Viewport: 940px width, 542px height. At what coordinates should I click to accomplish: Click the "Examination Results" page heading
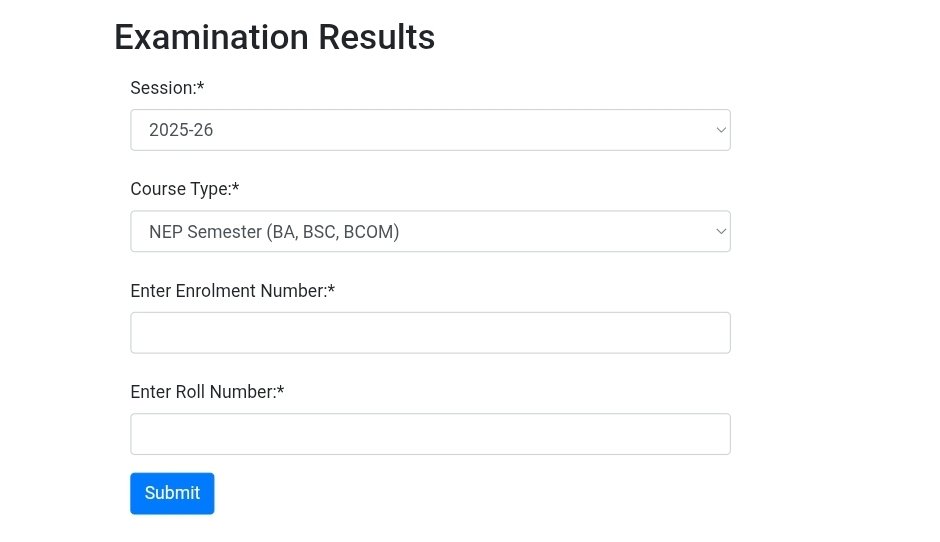tap(274, 37)
